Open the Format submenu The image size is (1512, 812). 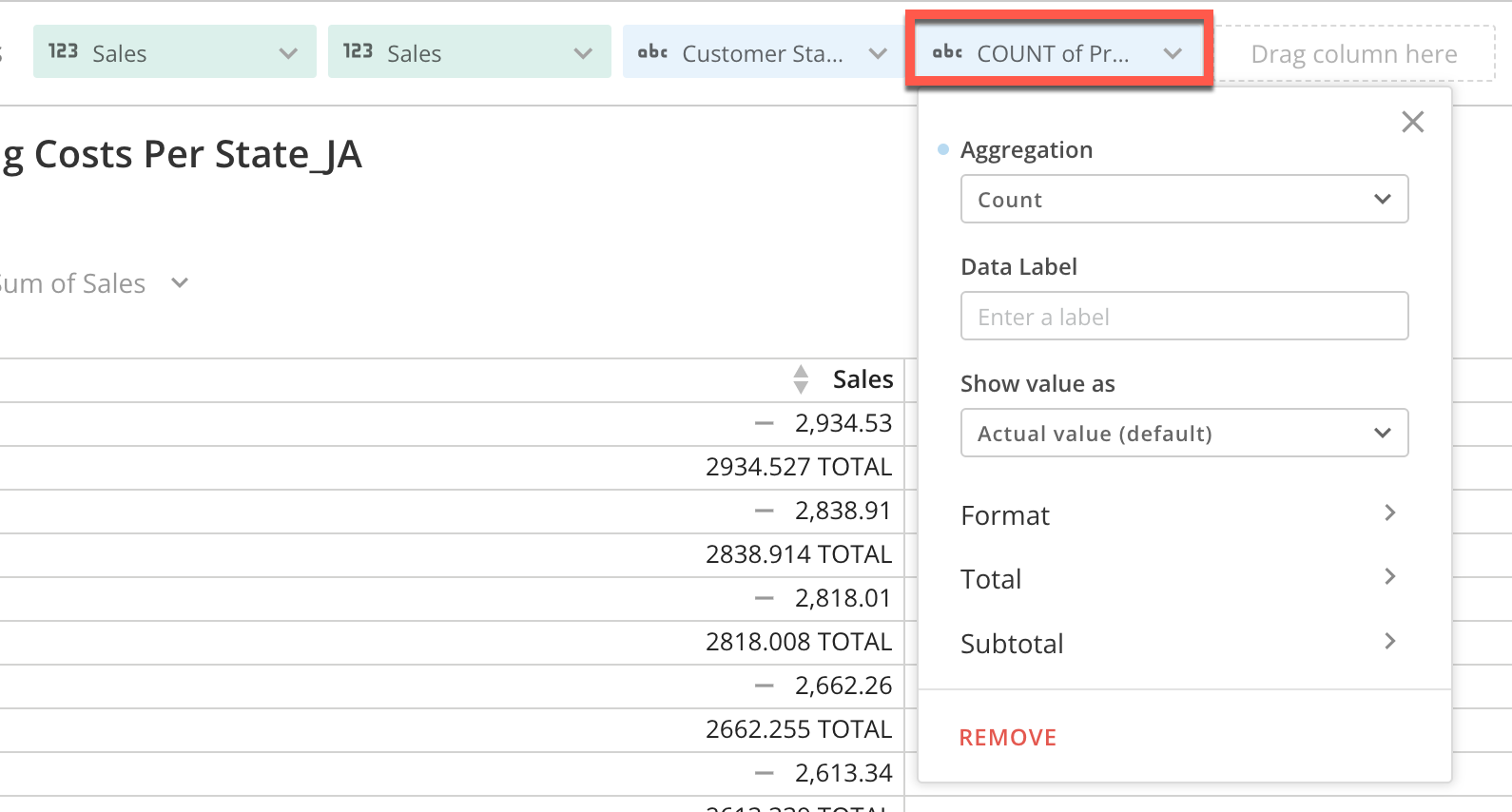[1179, 514]
